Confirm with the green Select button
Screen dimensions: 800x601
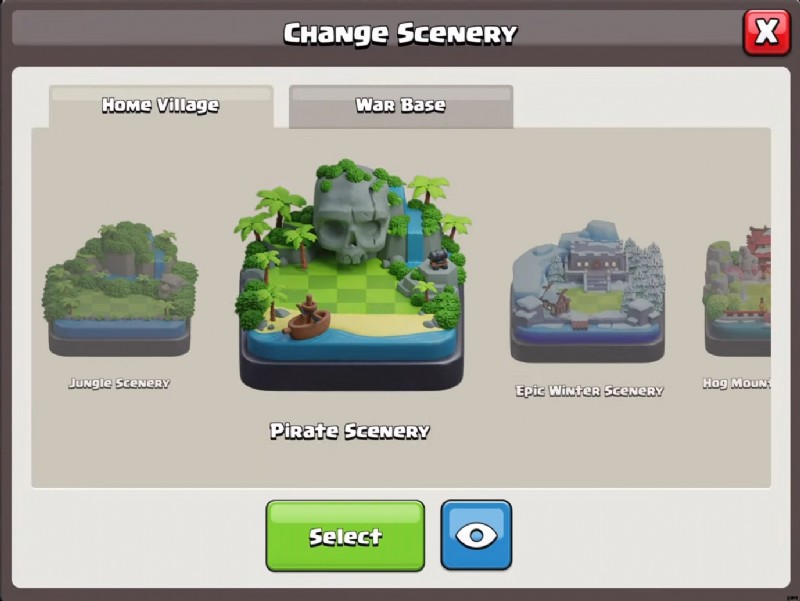(345, 536)
